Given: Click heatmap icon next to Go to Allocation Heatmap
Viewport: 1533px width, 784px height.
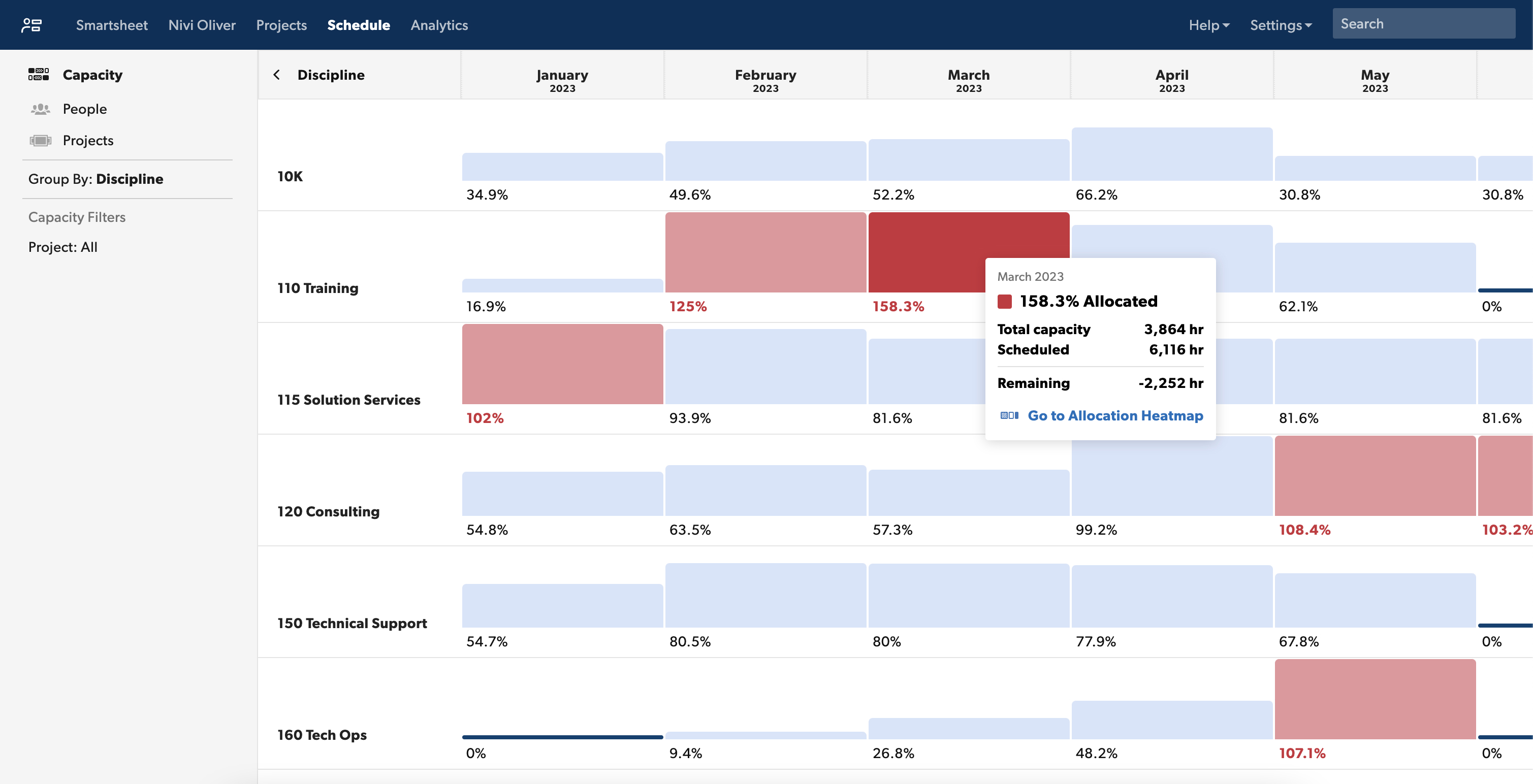Looking at the screenshot, I should click(1009, 416).
